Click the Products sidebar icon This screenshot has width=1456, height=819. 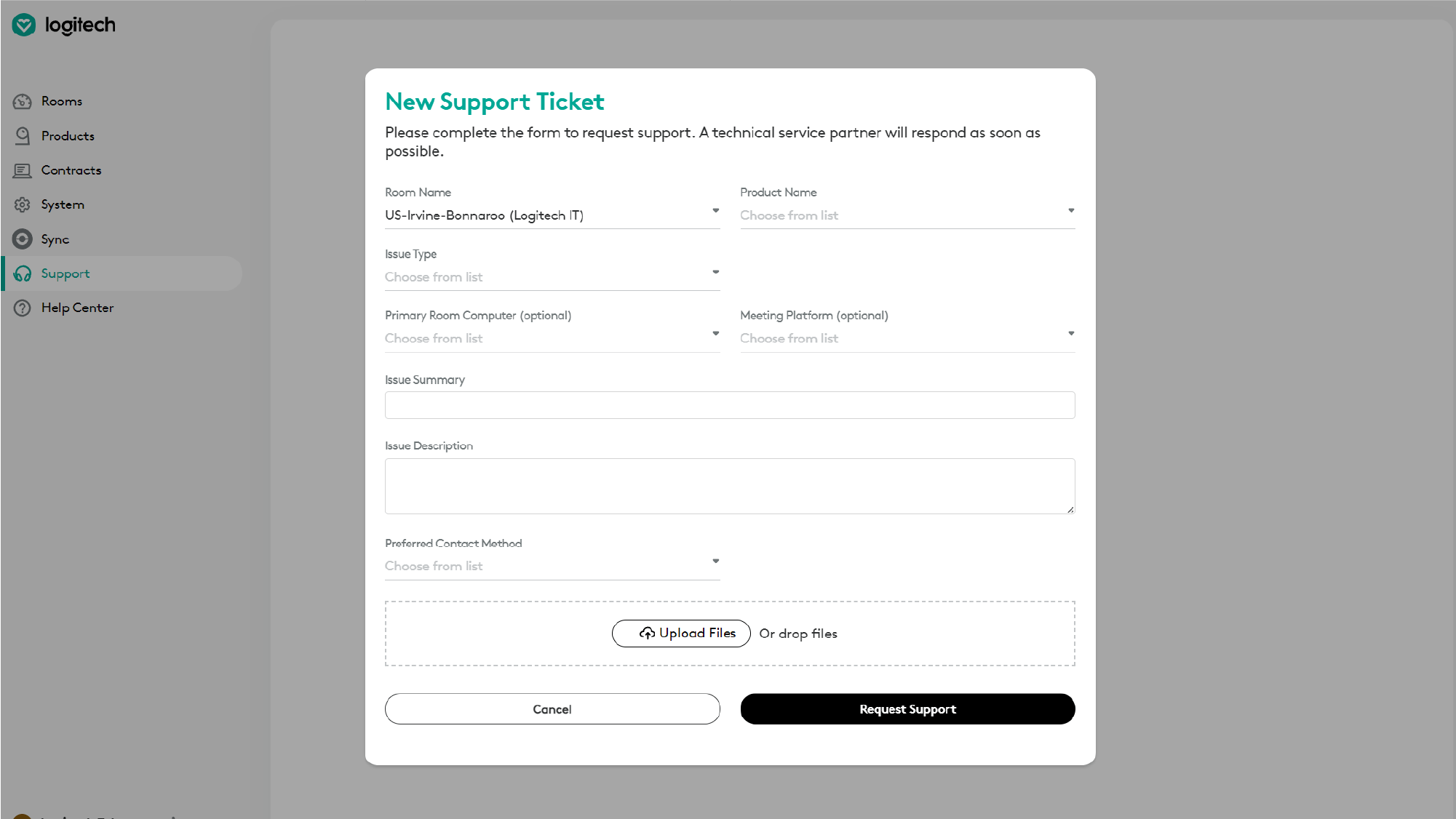[23, 136]
